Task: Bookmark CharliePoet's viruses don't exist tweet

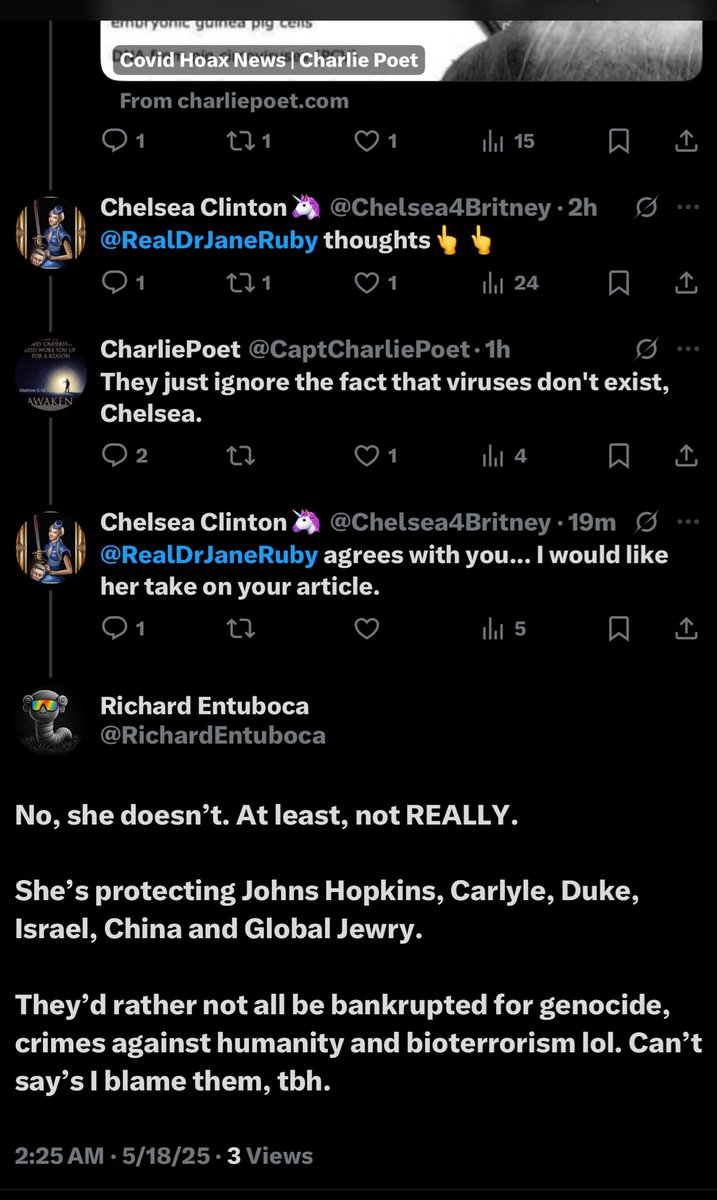Action: click(x=619, y=456)
